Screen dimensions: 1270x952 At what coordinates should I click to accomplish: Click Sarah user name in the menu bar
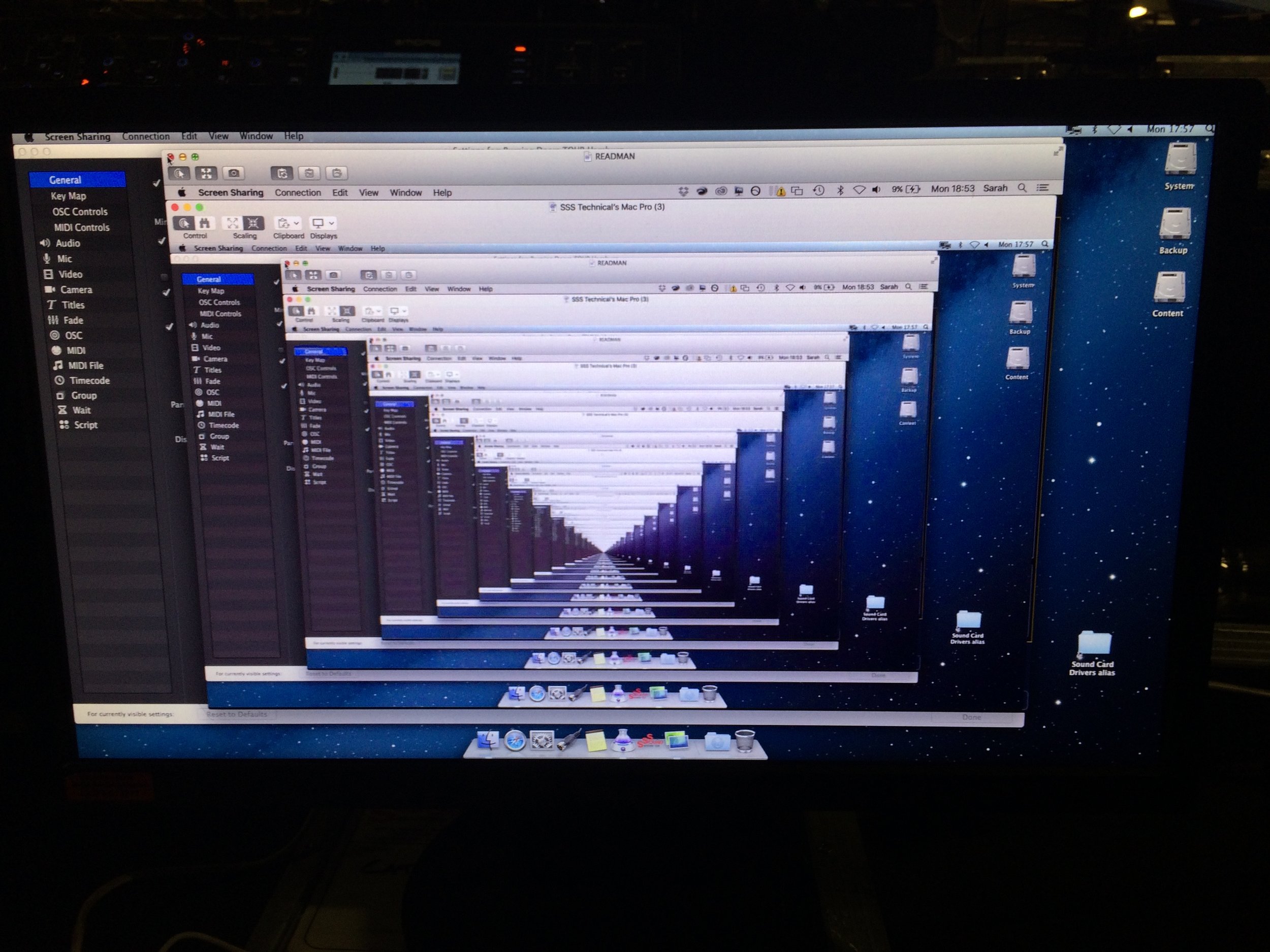[995, 188]
